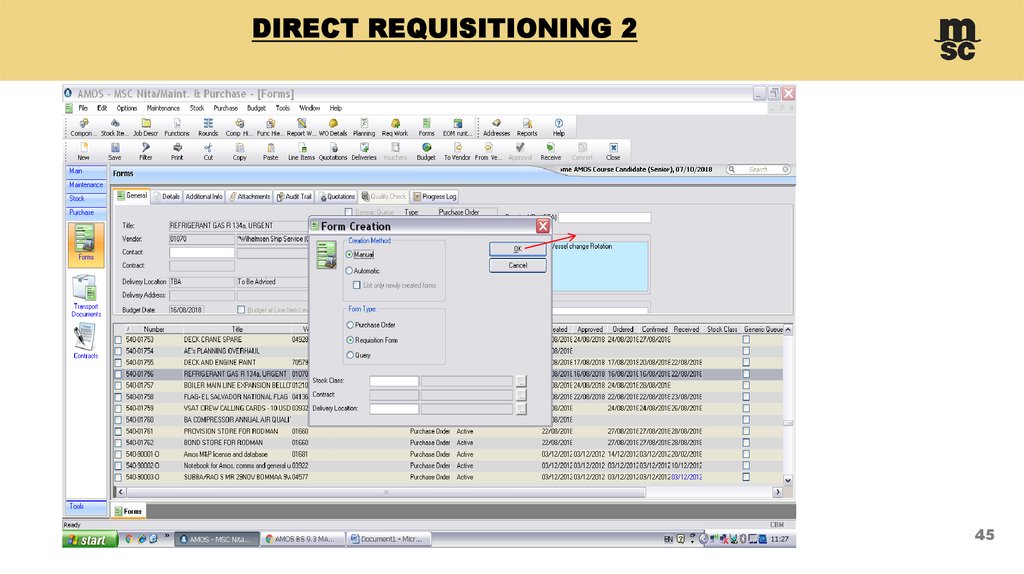This screenshot has height=574, width=1024.
Task: Open the Req Work toolbar icon
Action: [395, 127]
